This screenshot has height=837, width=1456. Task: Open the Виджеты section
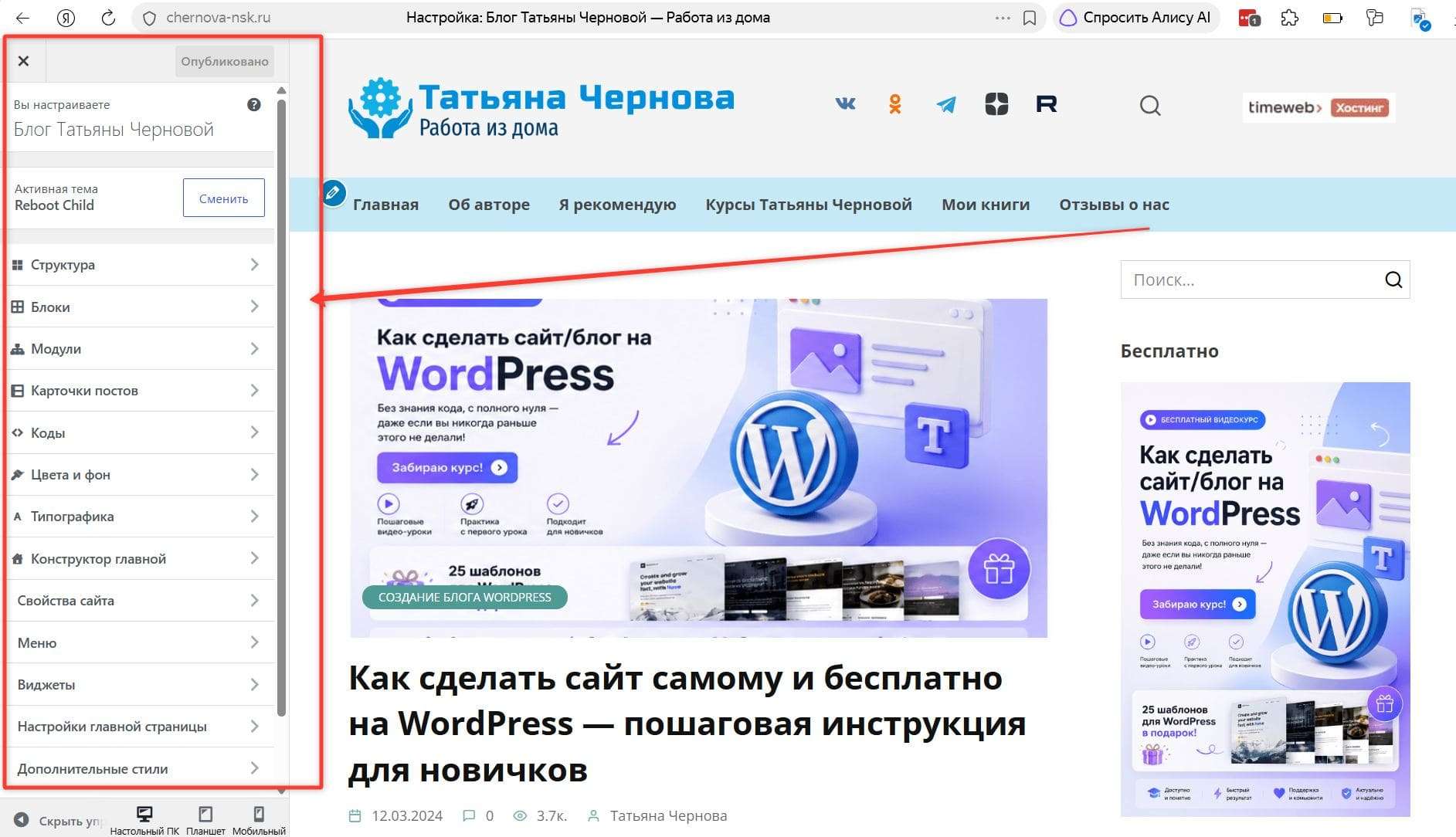(x=141, y=685)
